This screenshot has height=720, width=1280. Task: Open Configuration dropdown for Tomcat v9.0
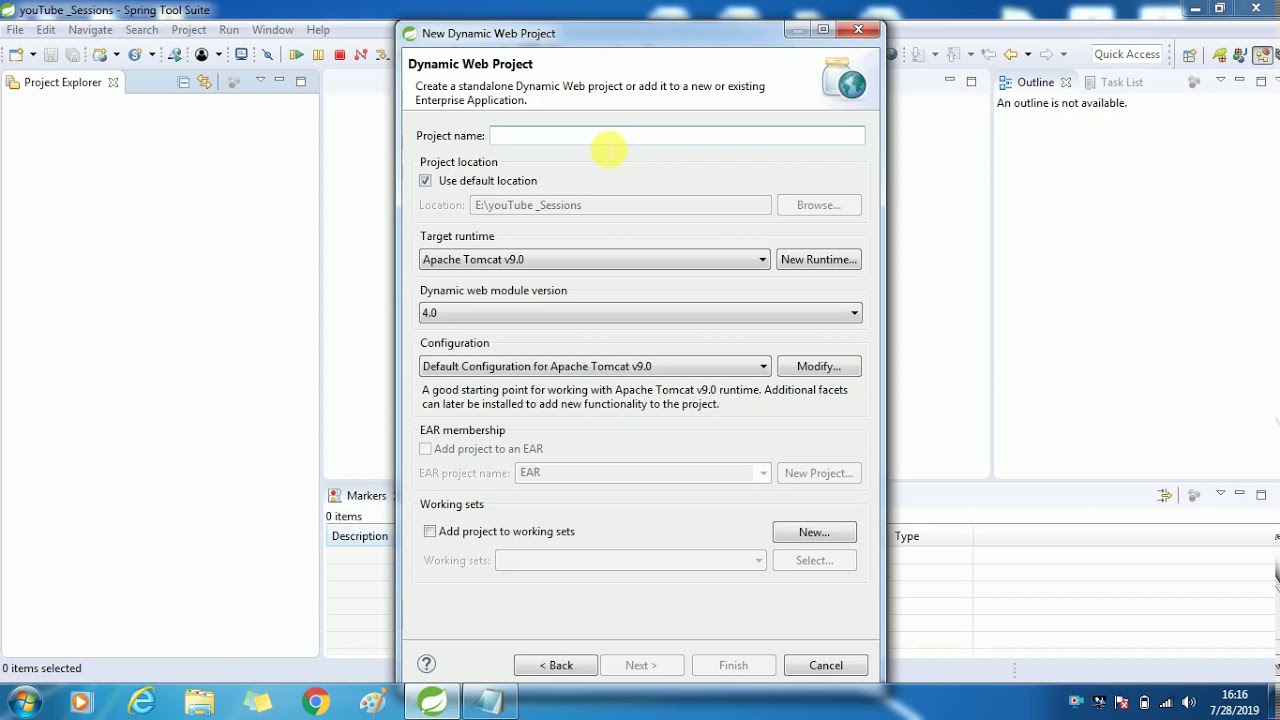(x=595, y=367)
